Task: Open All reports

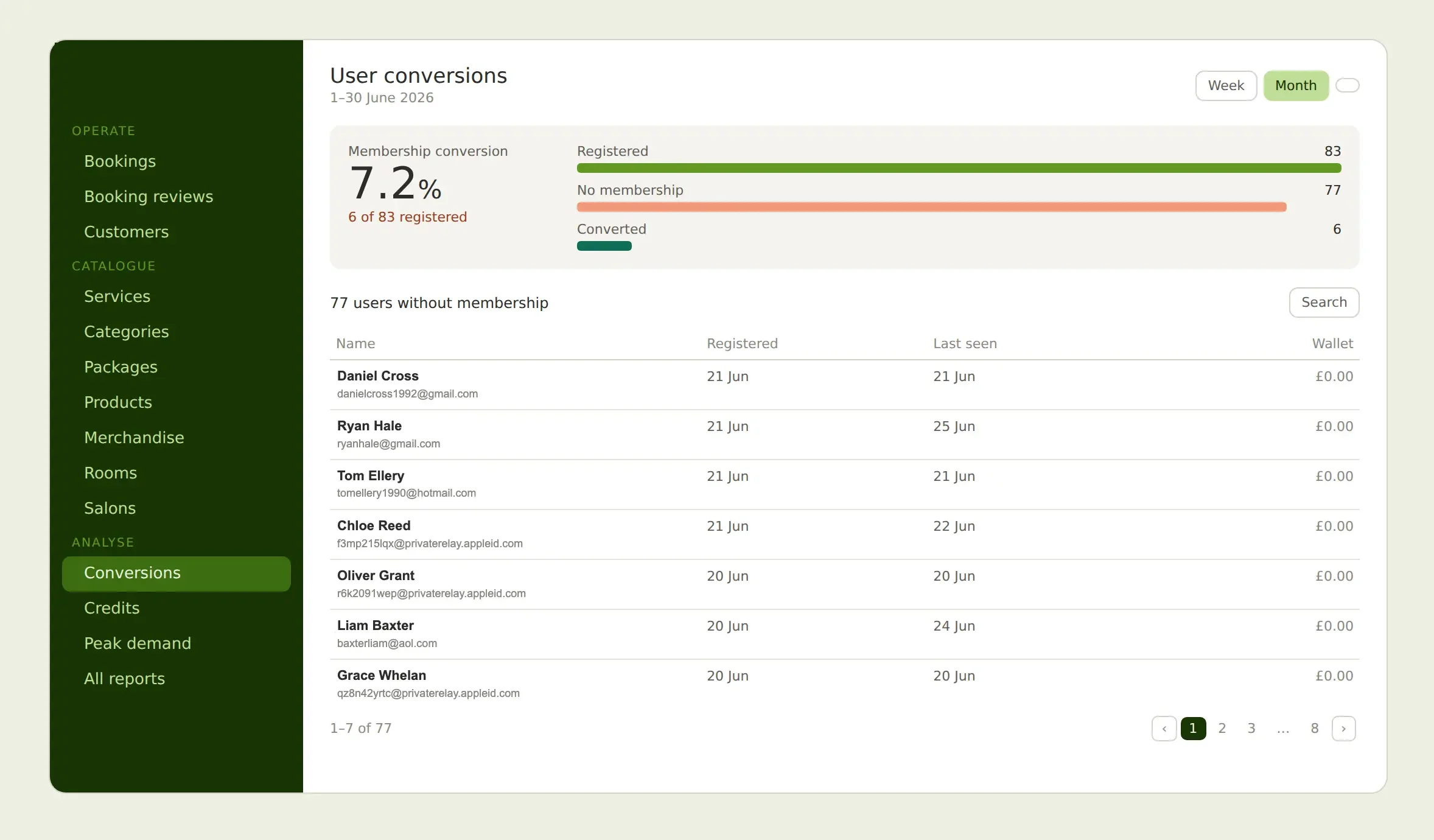Action: (x=177, y=679)
